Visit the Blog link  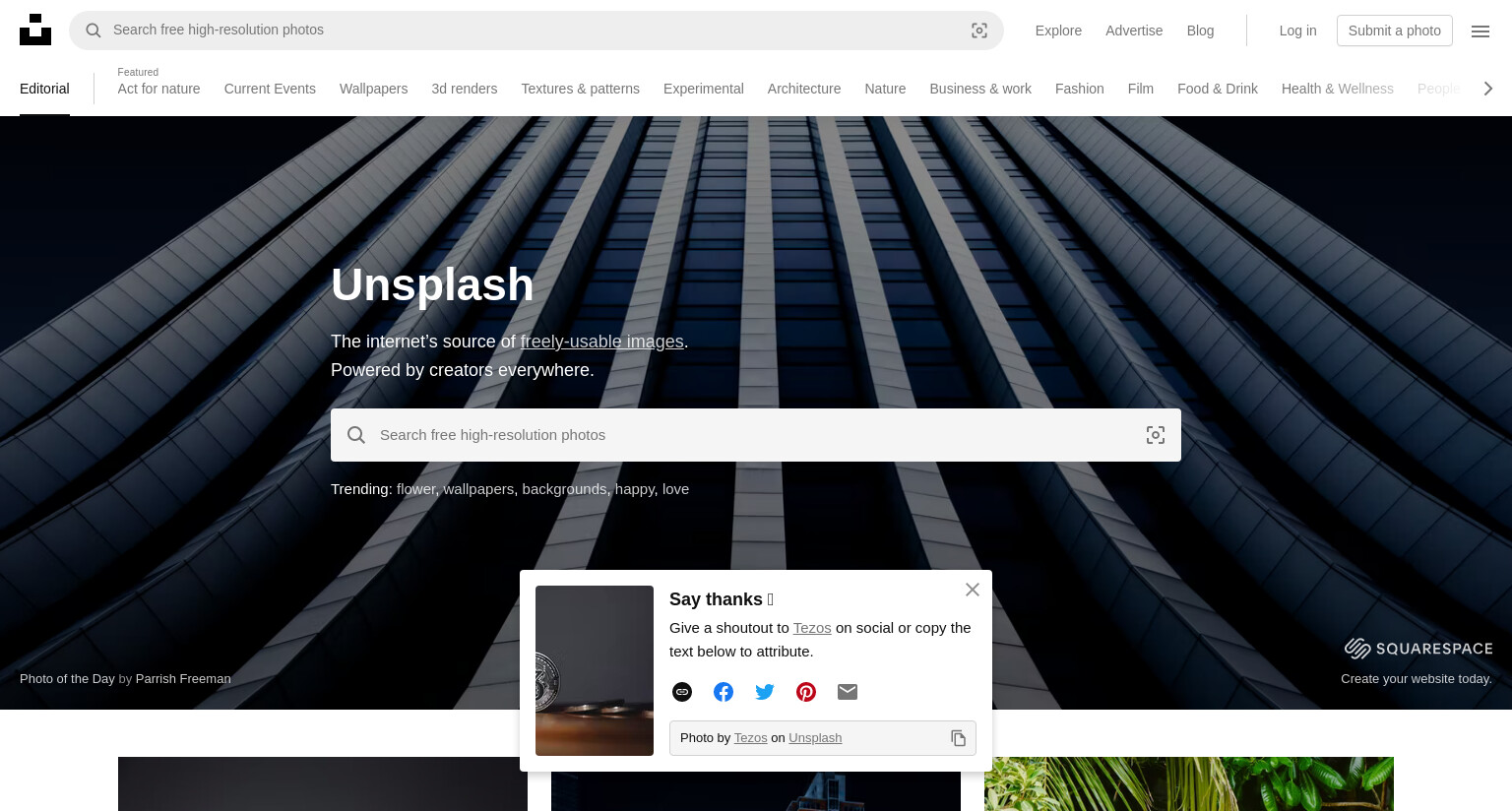coord(1200,31)
